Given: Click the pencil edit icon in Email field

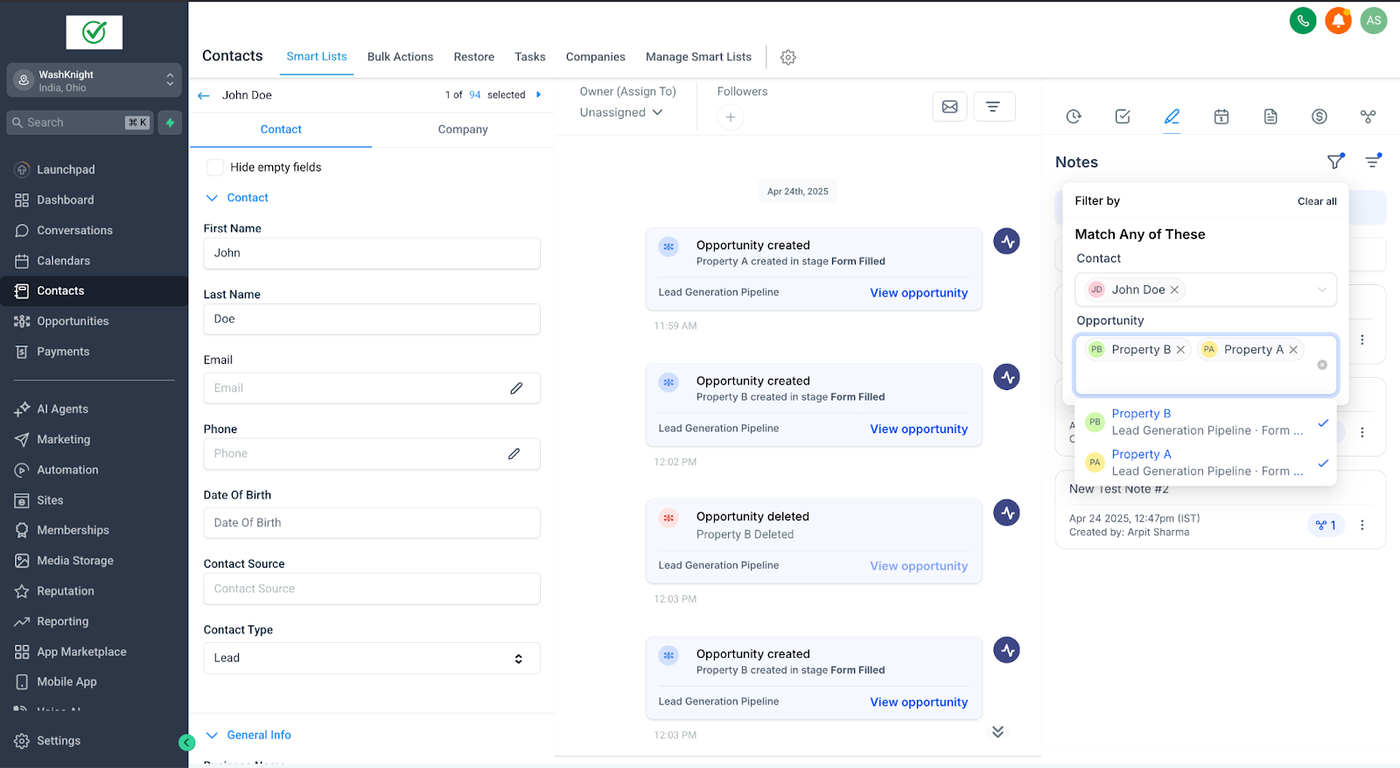Looking at the screenshot, I should click(516, 388).
